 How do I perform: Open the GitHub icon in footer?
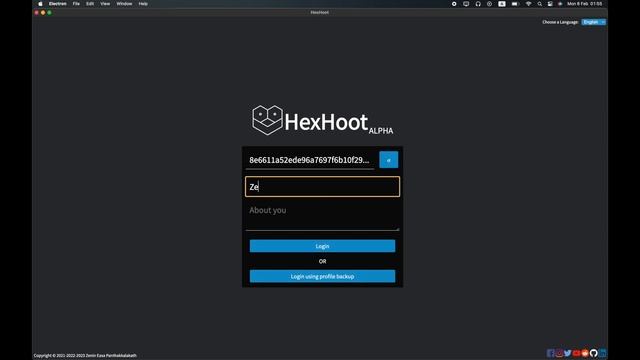click(x=593, y=353)
